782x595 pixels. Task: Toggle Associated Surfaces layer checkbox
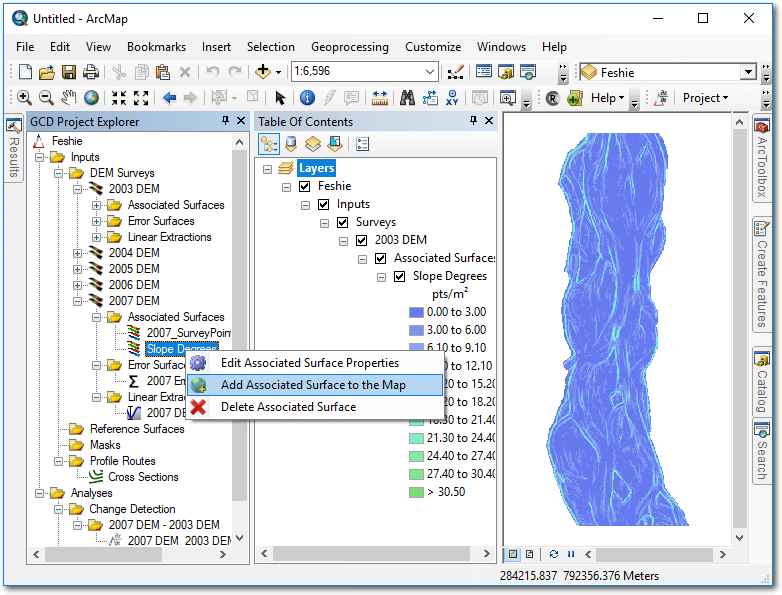click(381, 258)
